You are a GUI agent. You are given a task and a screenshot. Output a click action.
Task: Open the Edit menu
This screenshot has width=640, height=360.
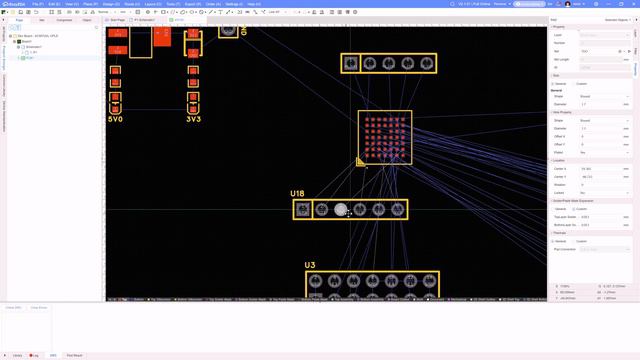click(54, 4)
